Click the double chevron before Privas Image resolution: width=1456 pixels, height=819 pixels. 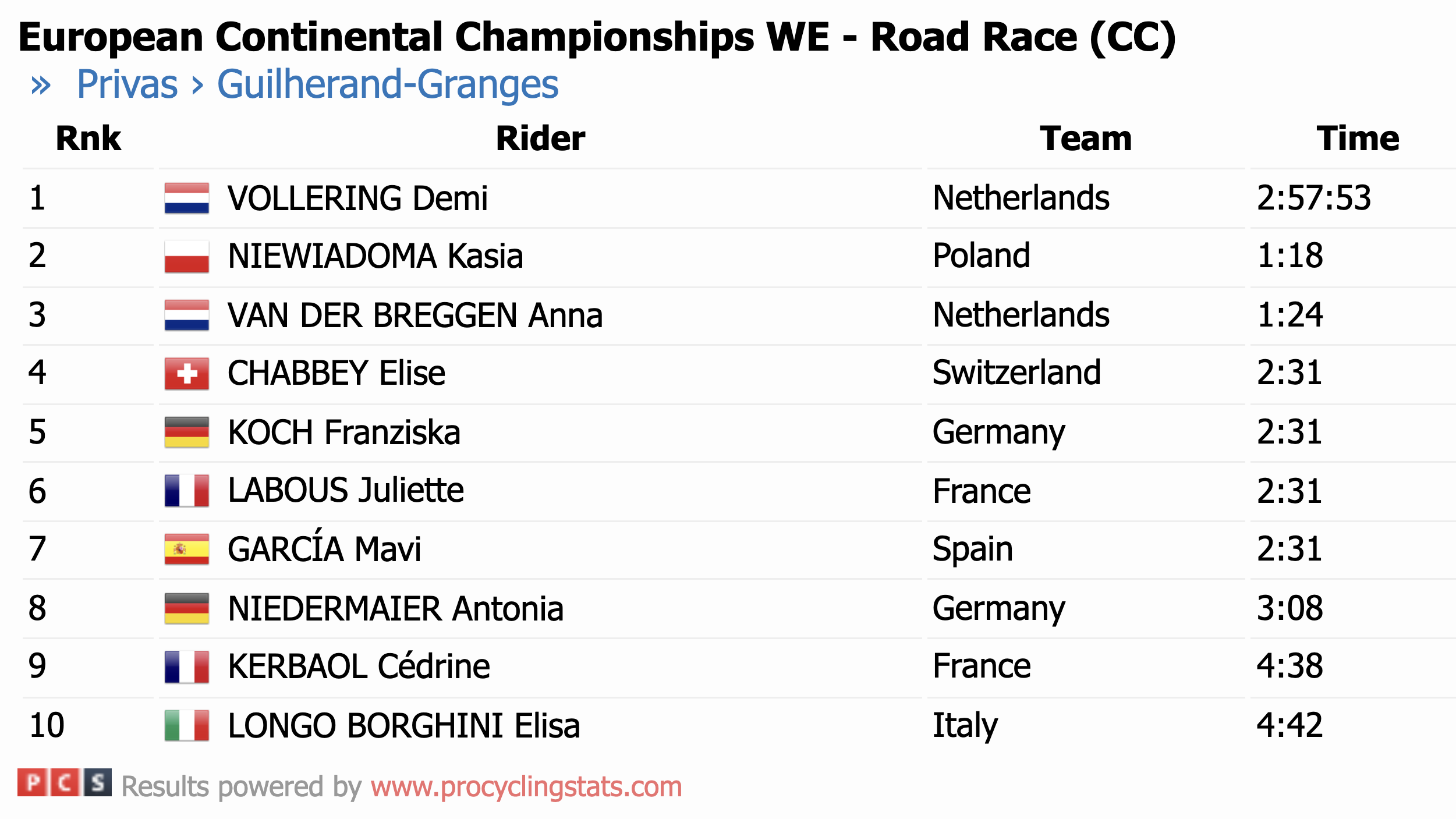pyautogui.click(x=41, y=86)
